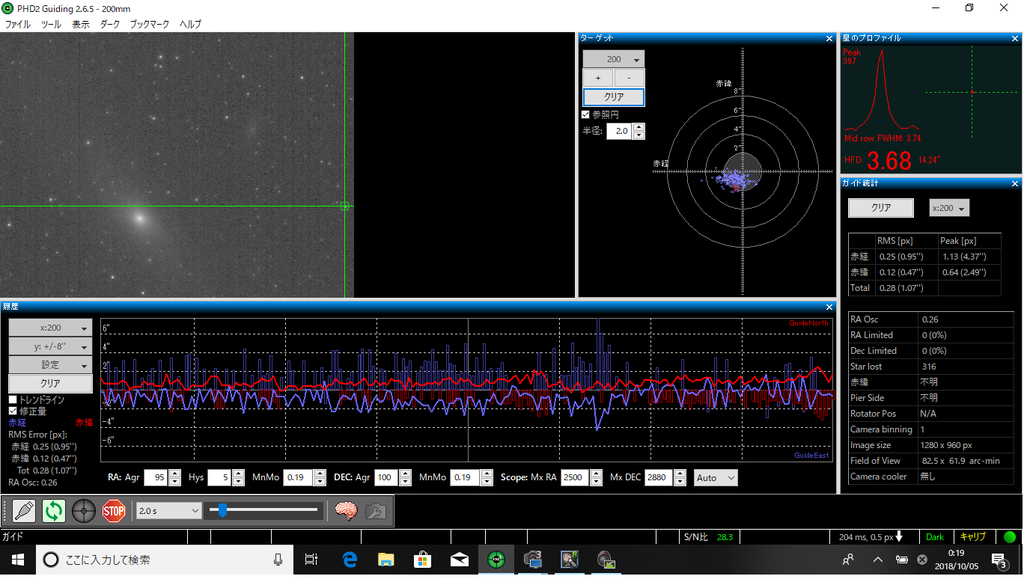Close the ガイド統計 panel

pyautogui.click(x=1015, y=183)
